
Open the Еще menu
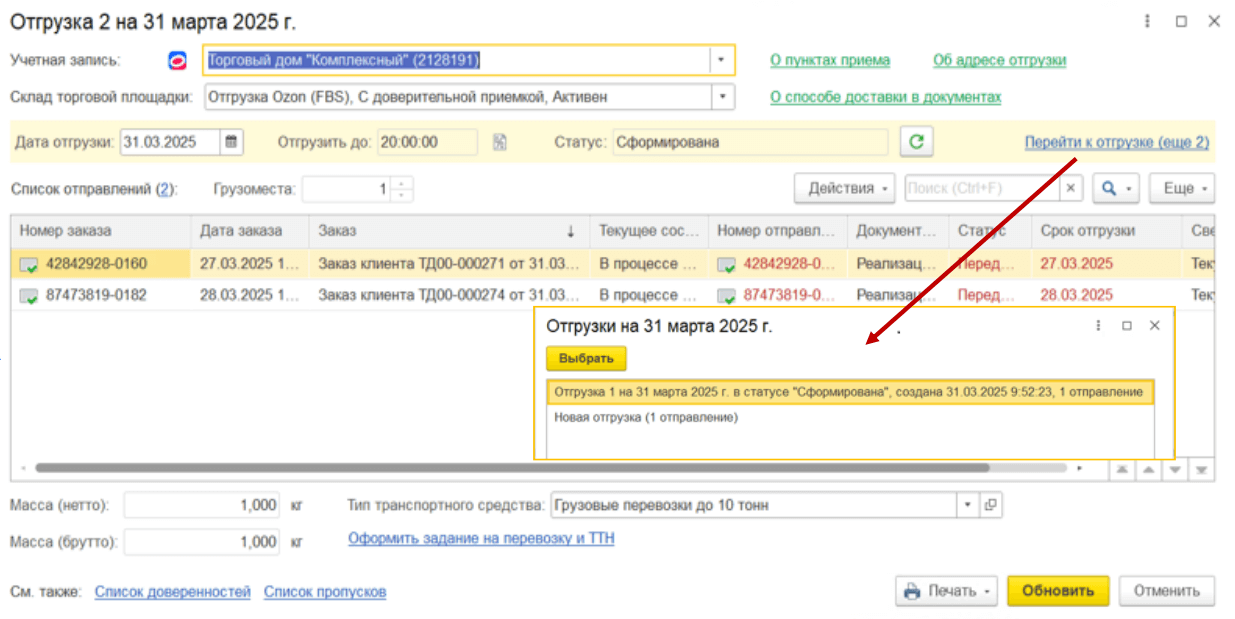[x=1181, y=188]
